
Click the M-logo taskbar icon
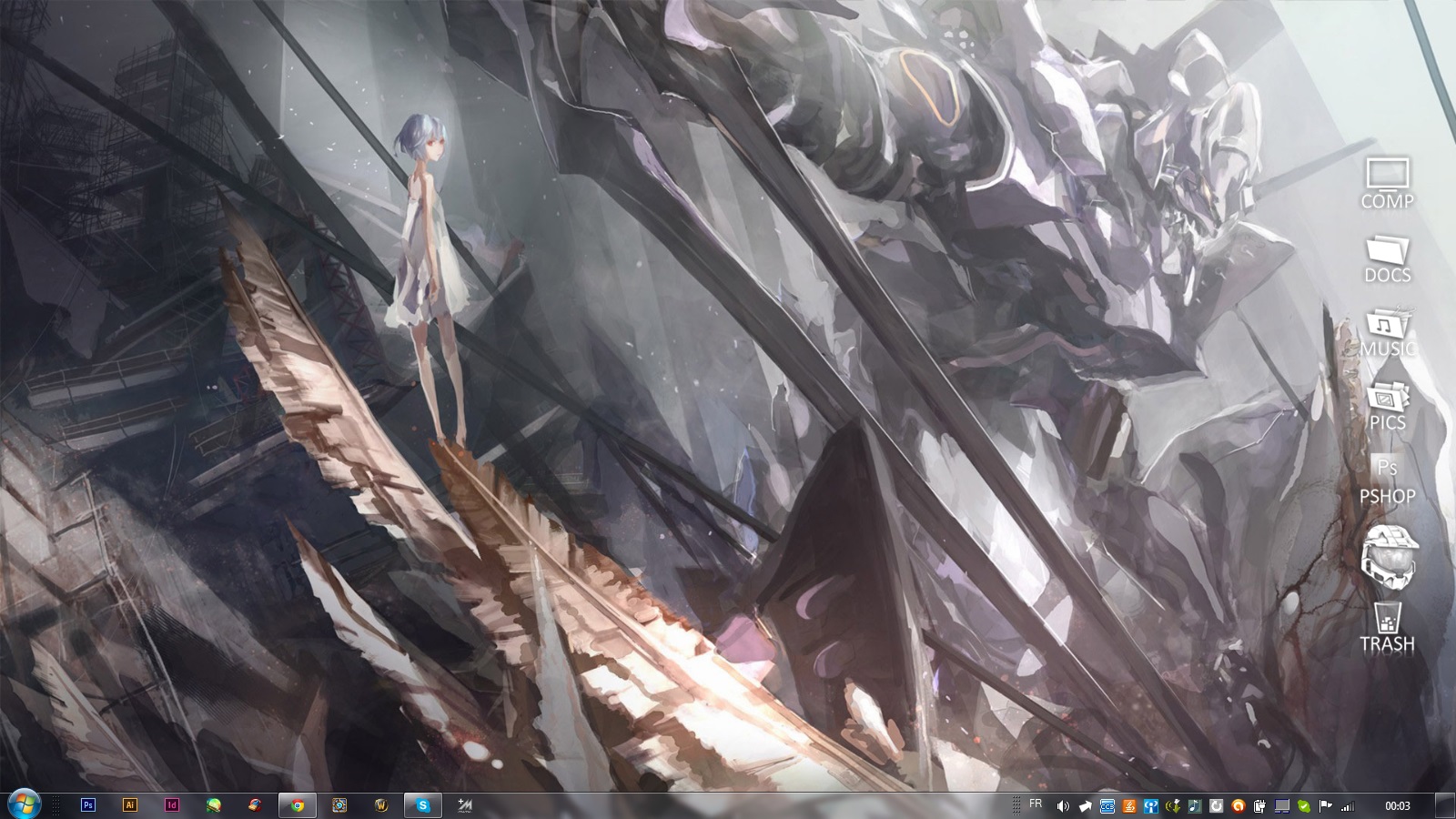465,805
